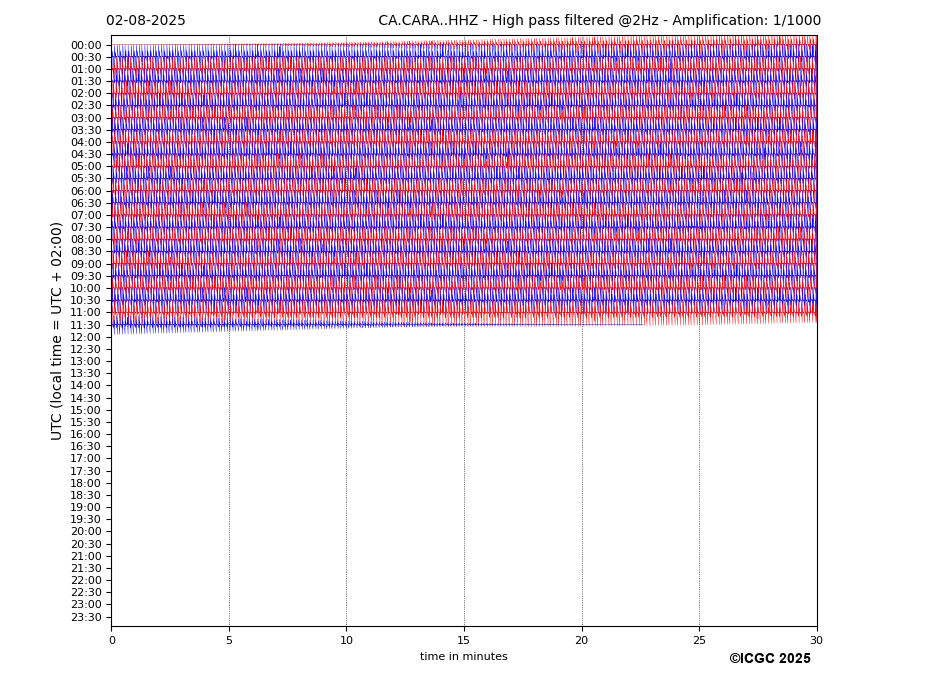
Task: Click the x-axis tick label 0
Action: pyautogui.click(x=112, y=640)
